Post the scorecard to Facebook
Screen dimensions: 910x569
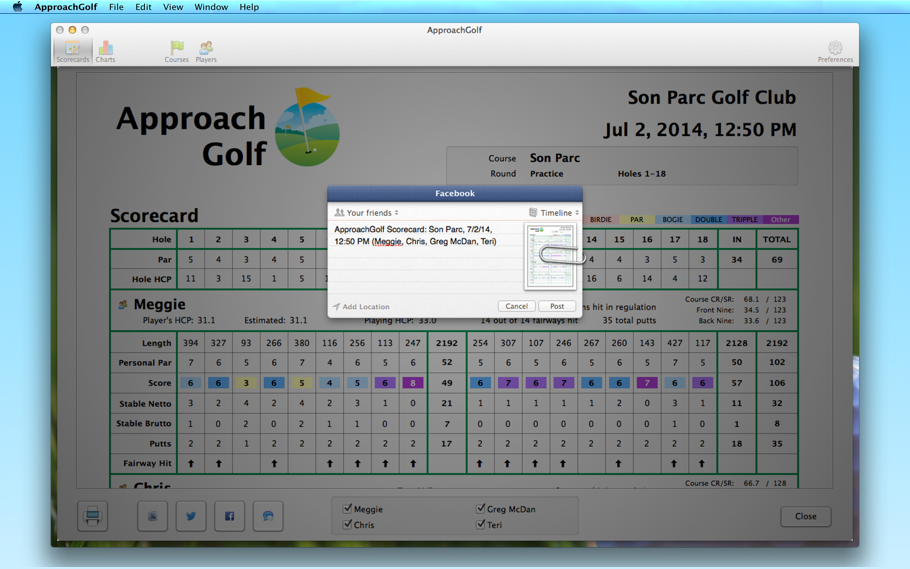pyautogui.click(x=557, y=306)
